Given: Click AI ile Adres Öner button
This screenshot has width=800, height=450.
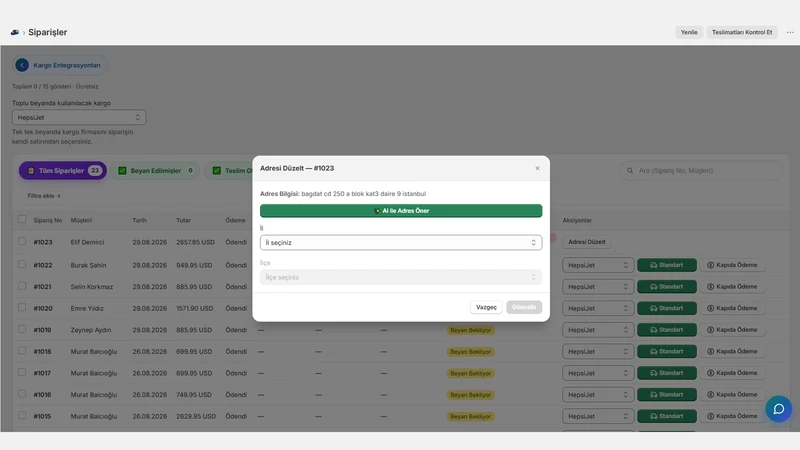Looking at the screenshot, I should click(401, 211).
